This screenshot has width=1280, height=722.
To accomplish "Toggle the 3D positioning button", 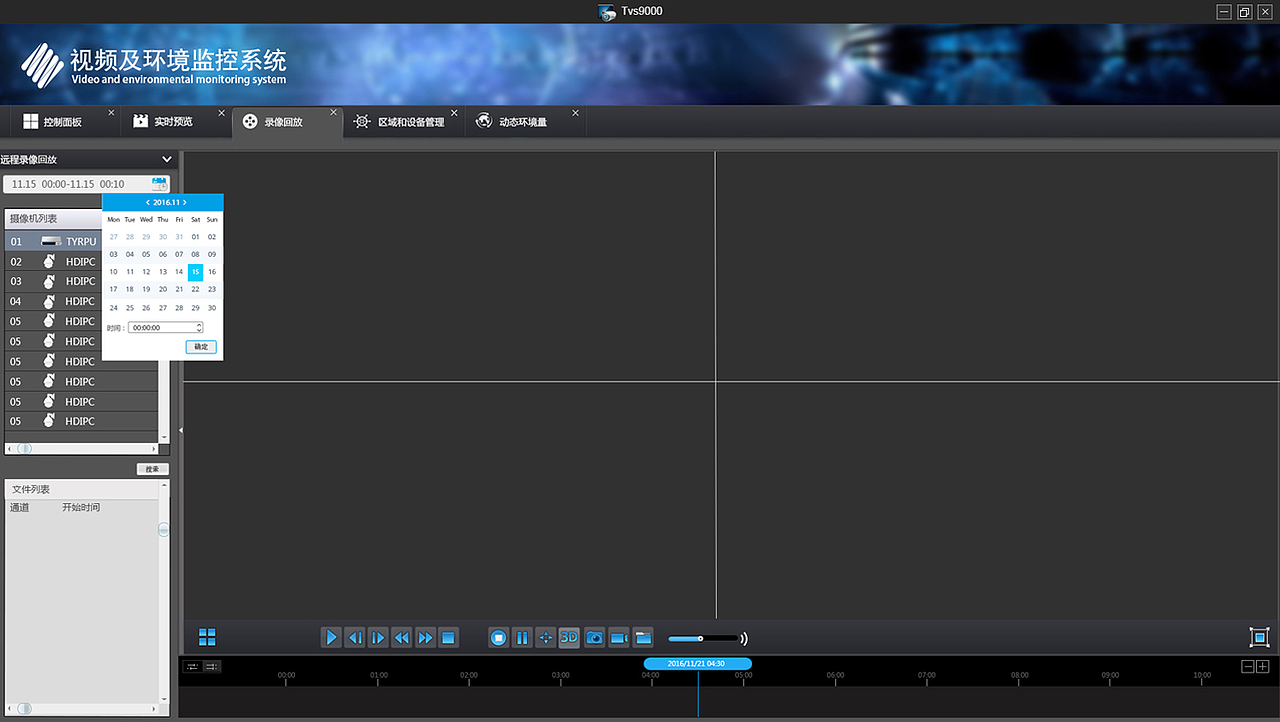I will coord(569,637).
